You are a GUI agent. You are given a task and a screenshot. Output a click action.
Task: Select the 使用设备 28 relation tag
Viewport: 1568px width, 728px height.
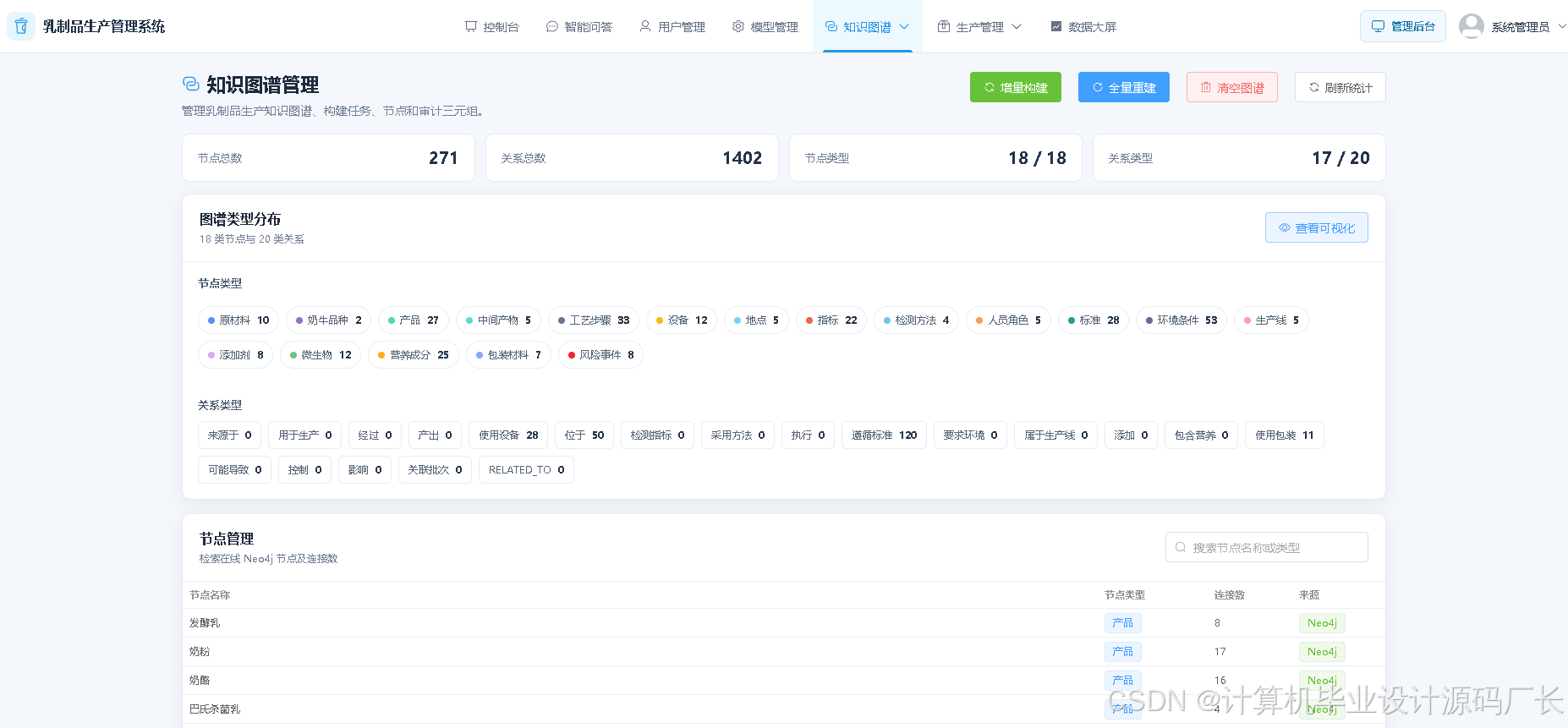click(508, 435)
